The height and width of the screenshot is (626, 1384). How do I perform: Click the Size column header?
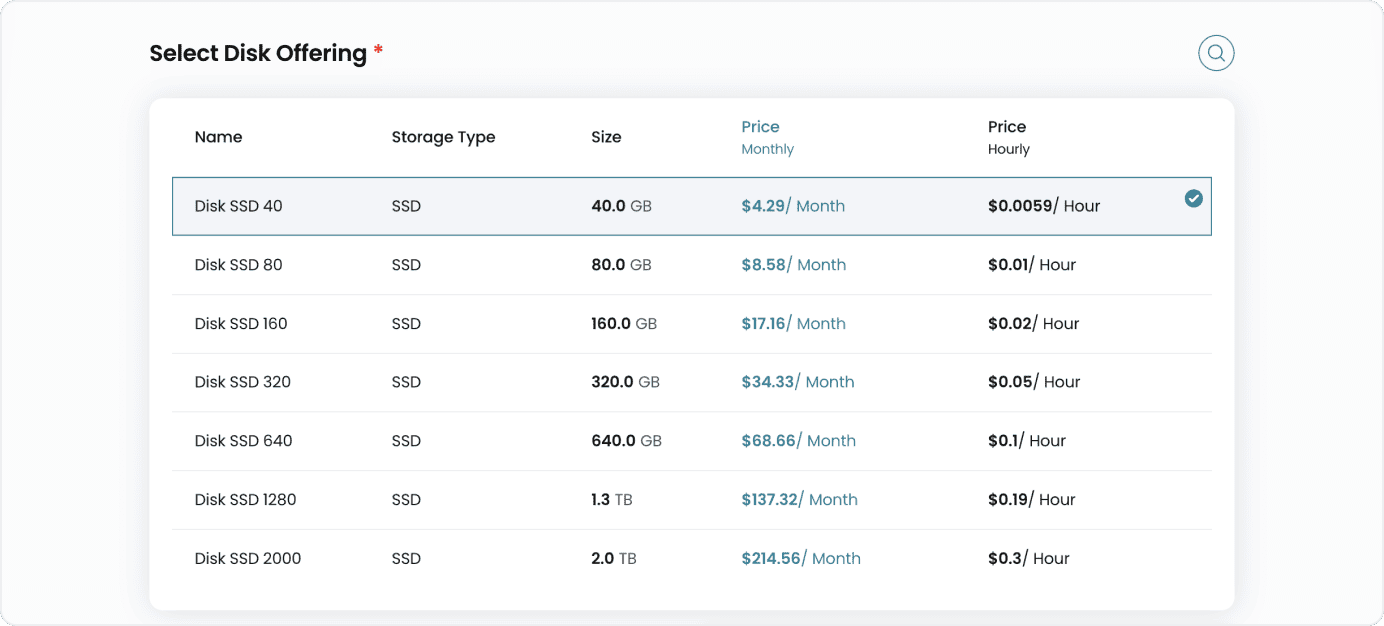coord(606,137)
